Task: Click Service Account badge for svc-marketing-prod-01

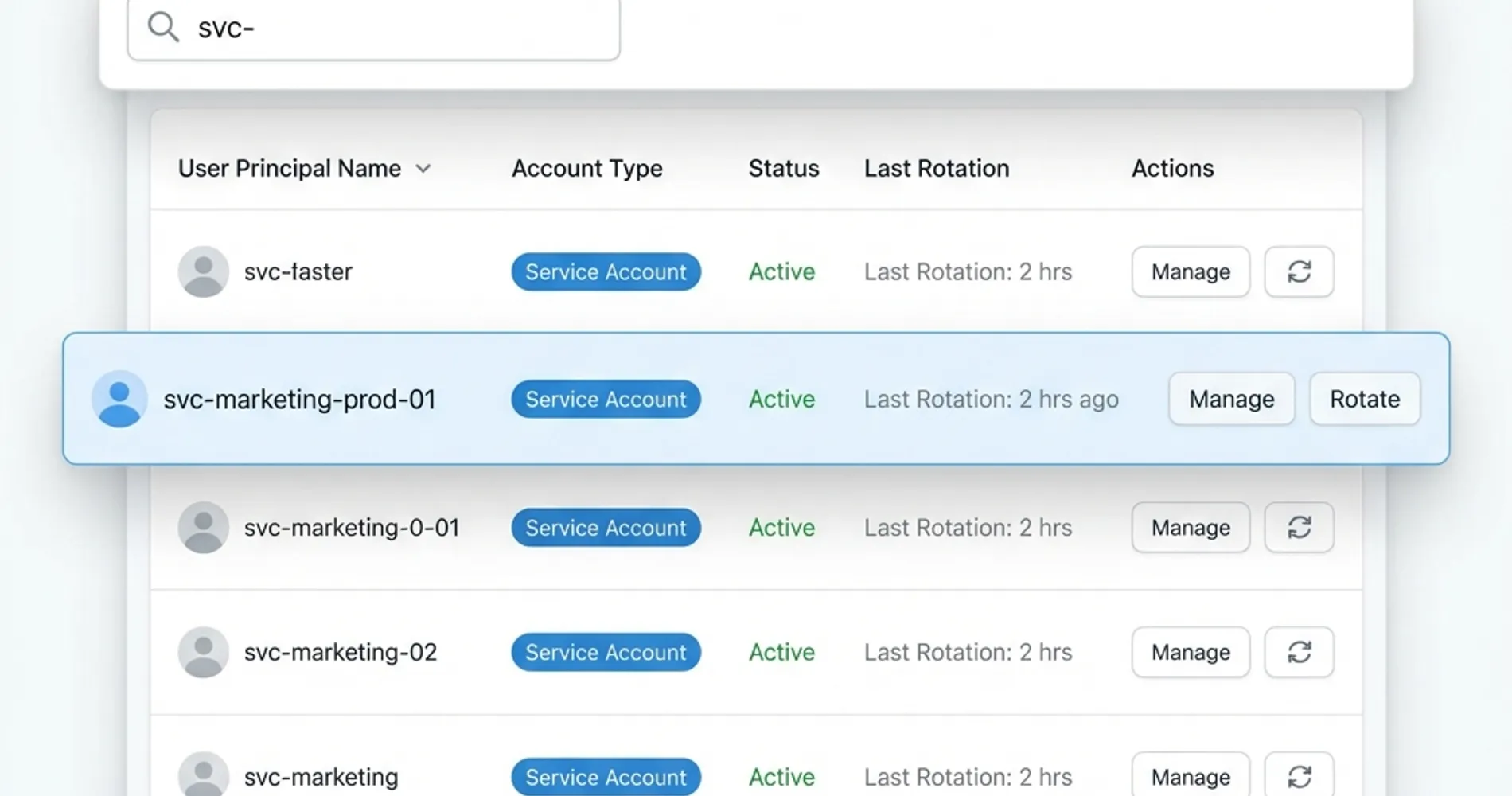Action: [x=606, y=399]
